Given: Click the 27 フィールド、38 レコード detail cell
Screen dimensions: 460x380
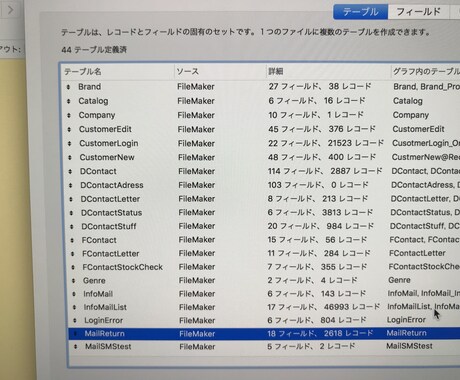Looking at the screenshot, I should [x=320, y=86].
